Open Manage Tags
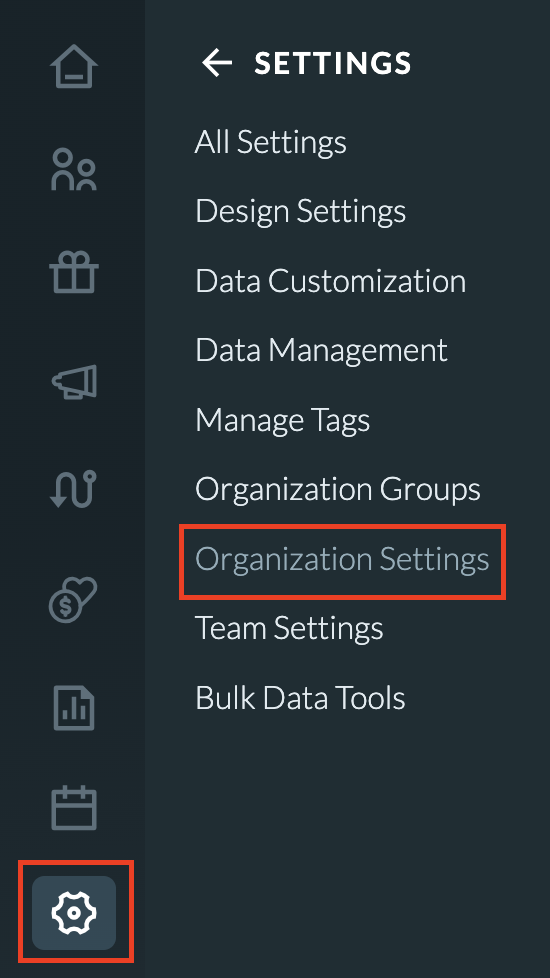The width and height of the screenshot is (550, 978). coord(282,420)
